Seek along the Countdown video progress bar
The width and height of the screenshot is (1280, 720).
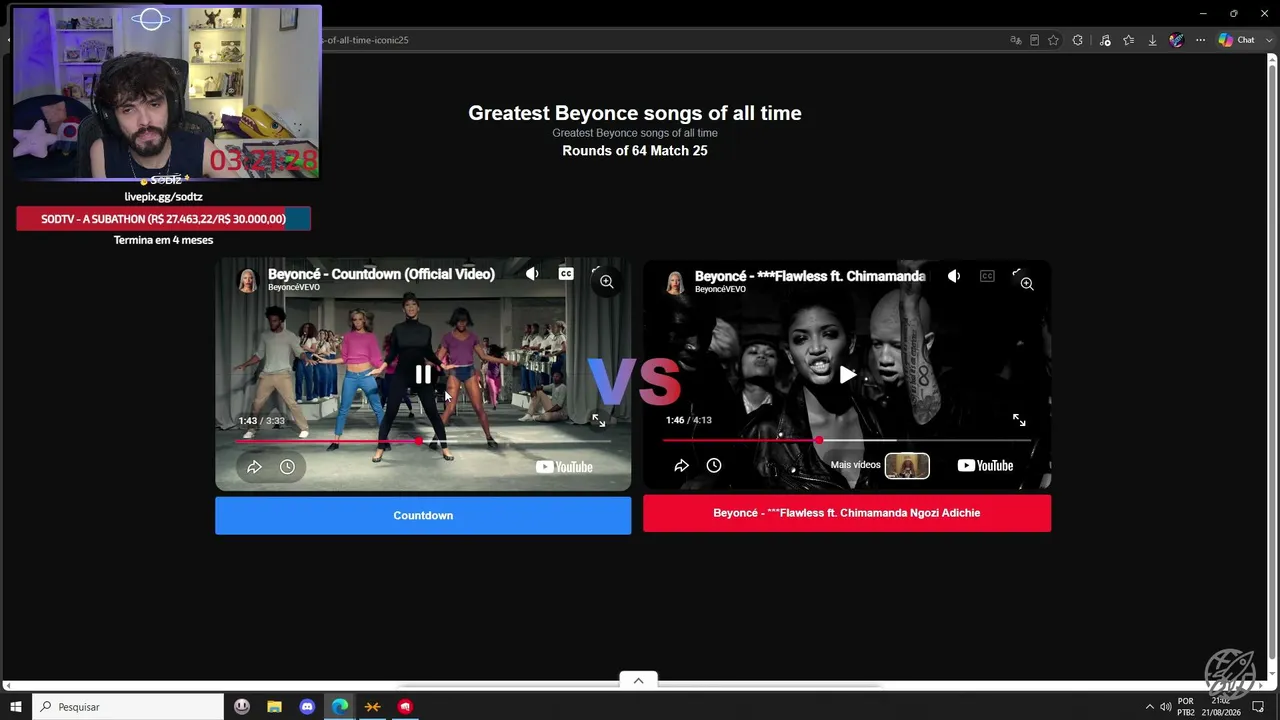coord(423,441)
